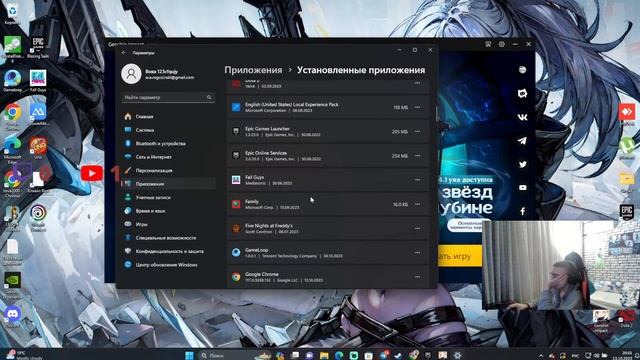Open more options for Five Nights at Freddy's
Image resolution: width=640 pixels, height=360 pixels.
(417, 228)
